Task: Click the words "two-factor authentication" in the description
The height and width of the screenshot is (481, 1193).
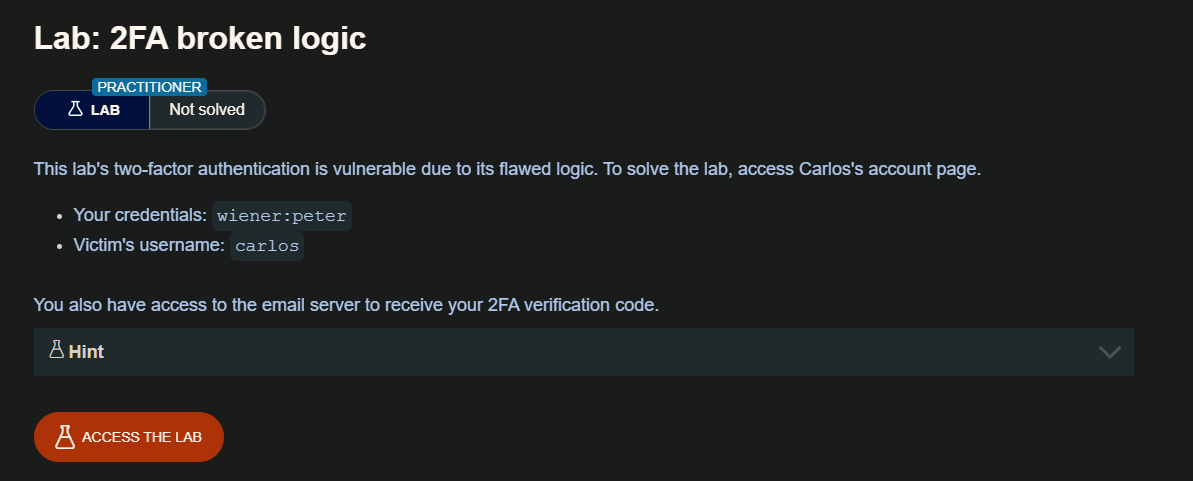Action: click(208, 169)
